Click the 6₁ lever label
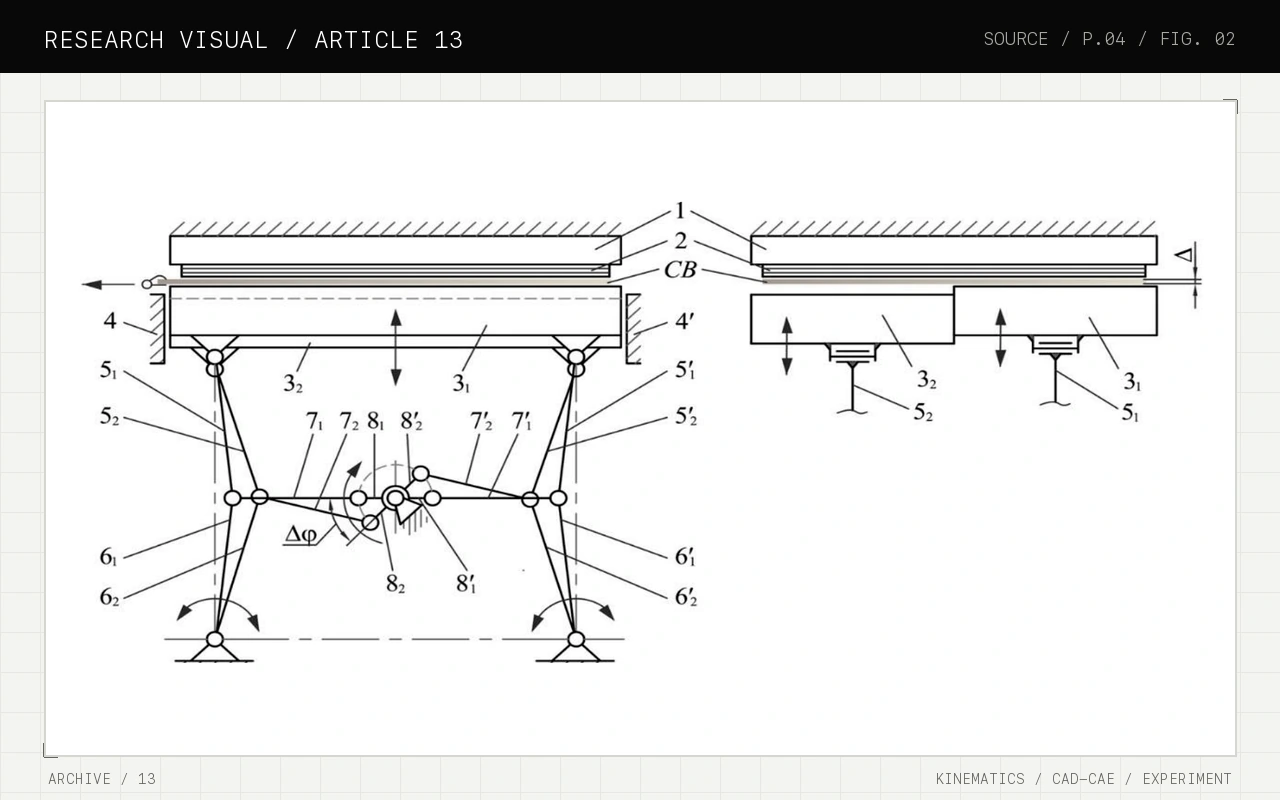 click(x=109, y=557)
